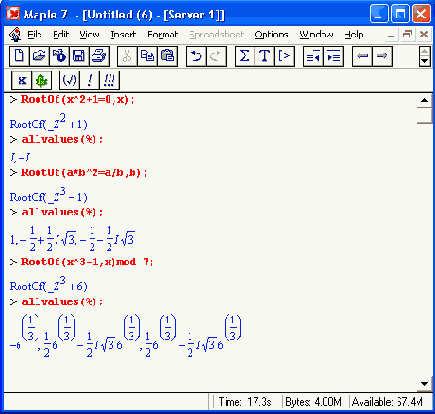The height and width of the screenshot is (414, 435).
Task: Open the Options menu
Action: click(x=271, y=34)
